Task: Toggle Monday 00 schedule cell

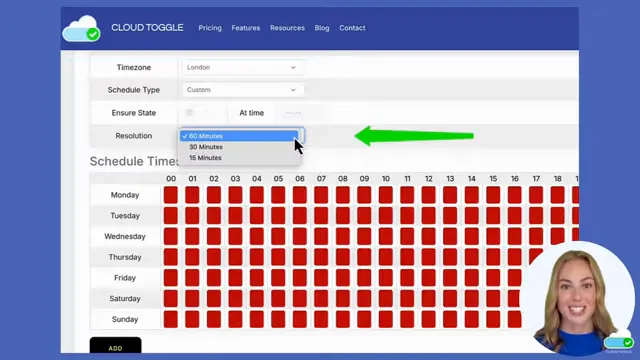Action: coord(171,195)
